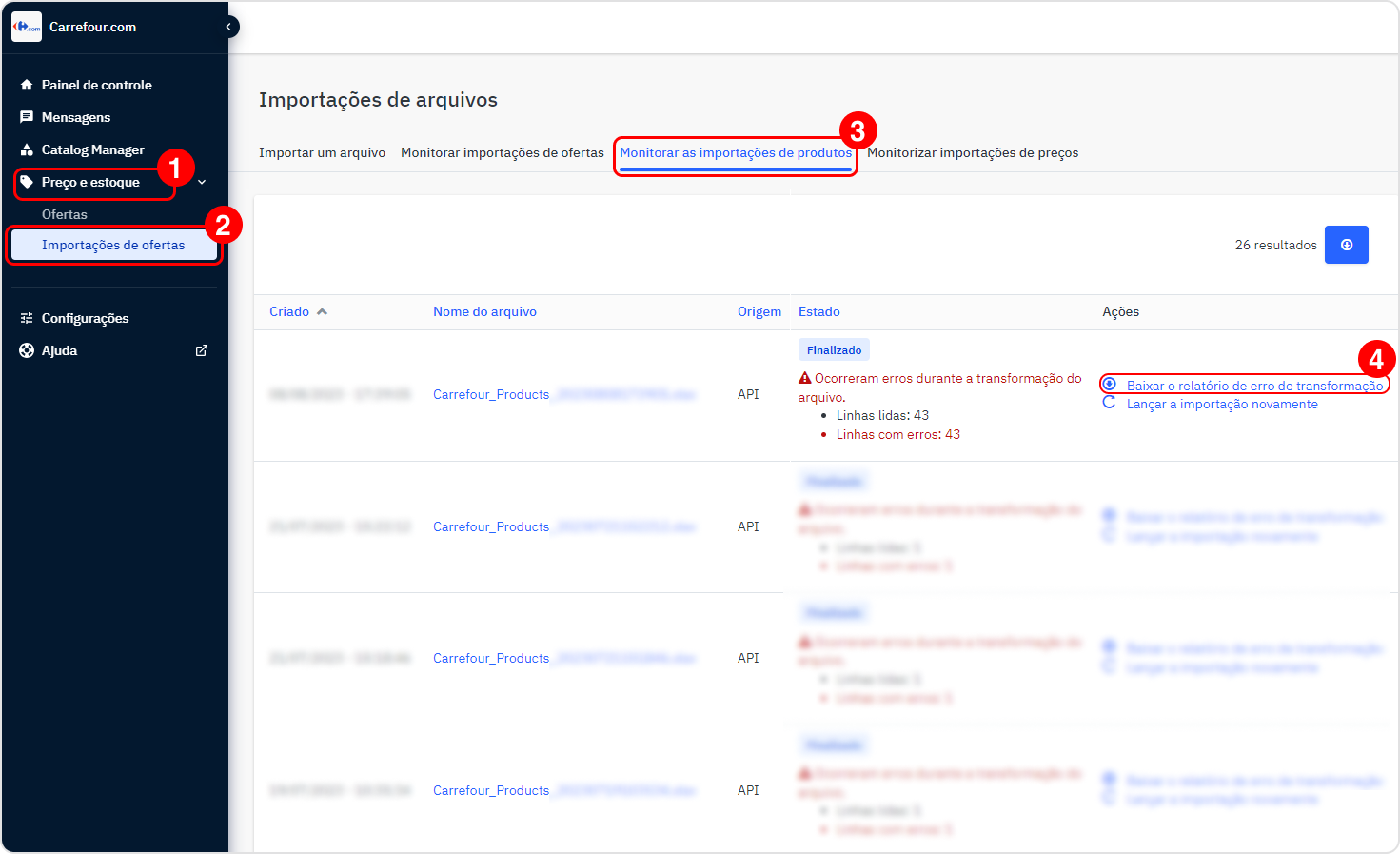
Task: Click the Painel de controle home icon
Action: (27, 85)
